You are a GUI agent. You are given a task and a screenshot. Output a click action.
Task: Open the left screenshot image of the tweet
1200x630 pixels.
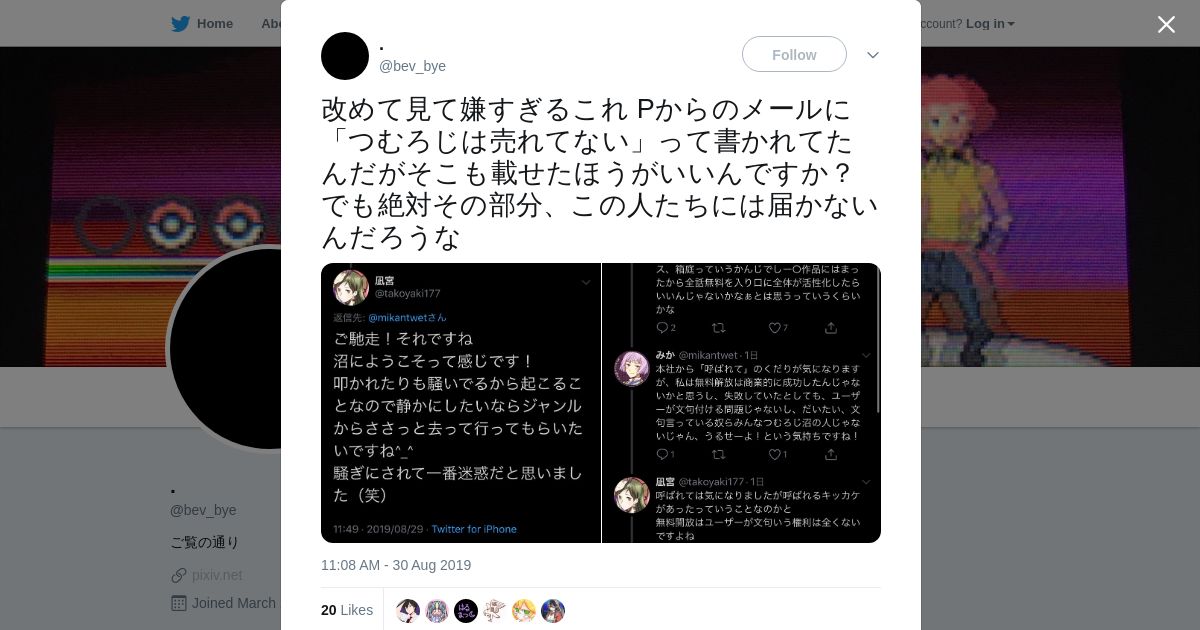461,403
